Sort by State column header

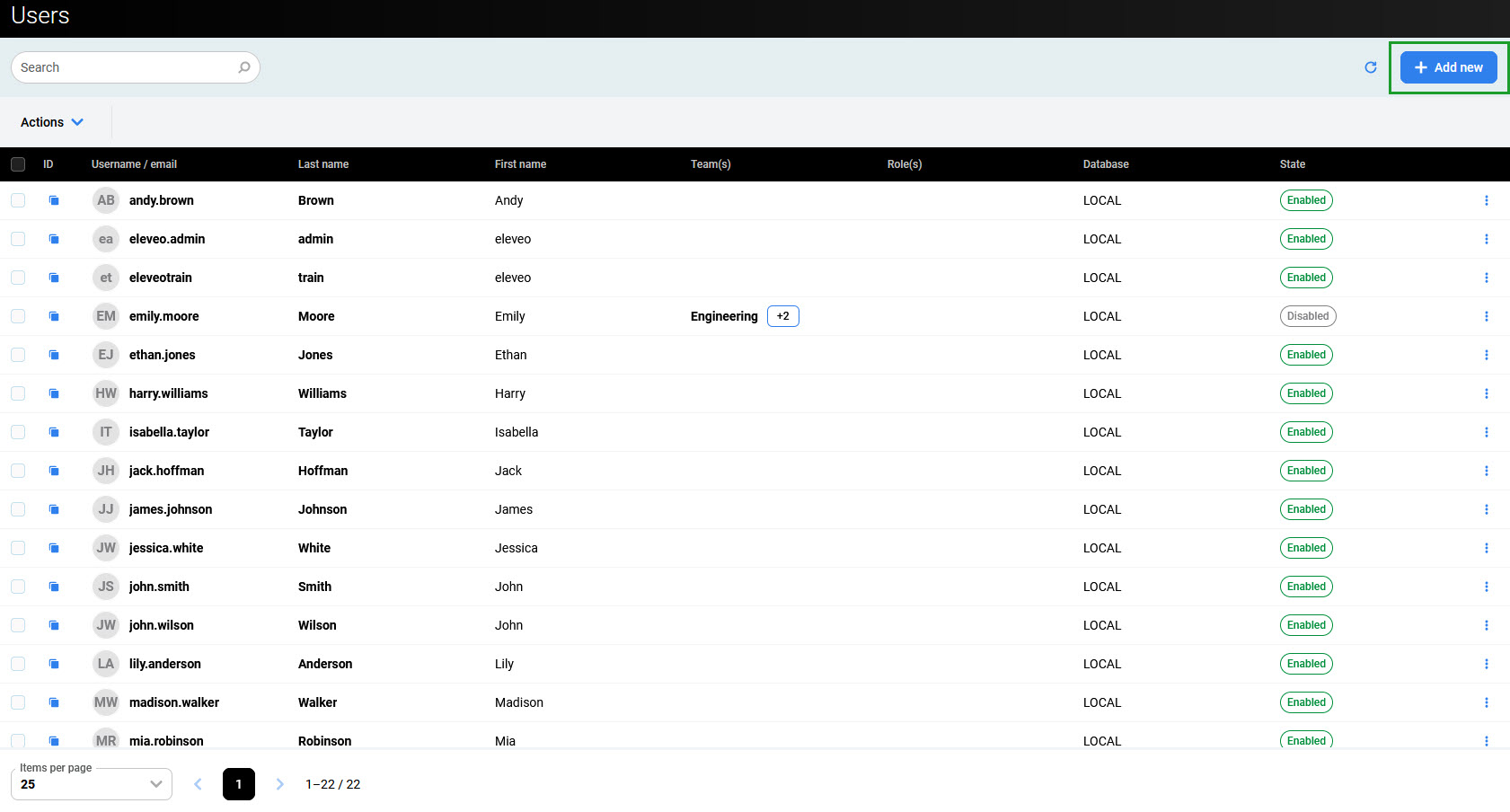pos(1292,164)
